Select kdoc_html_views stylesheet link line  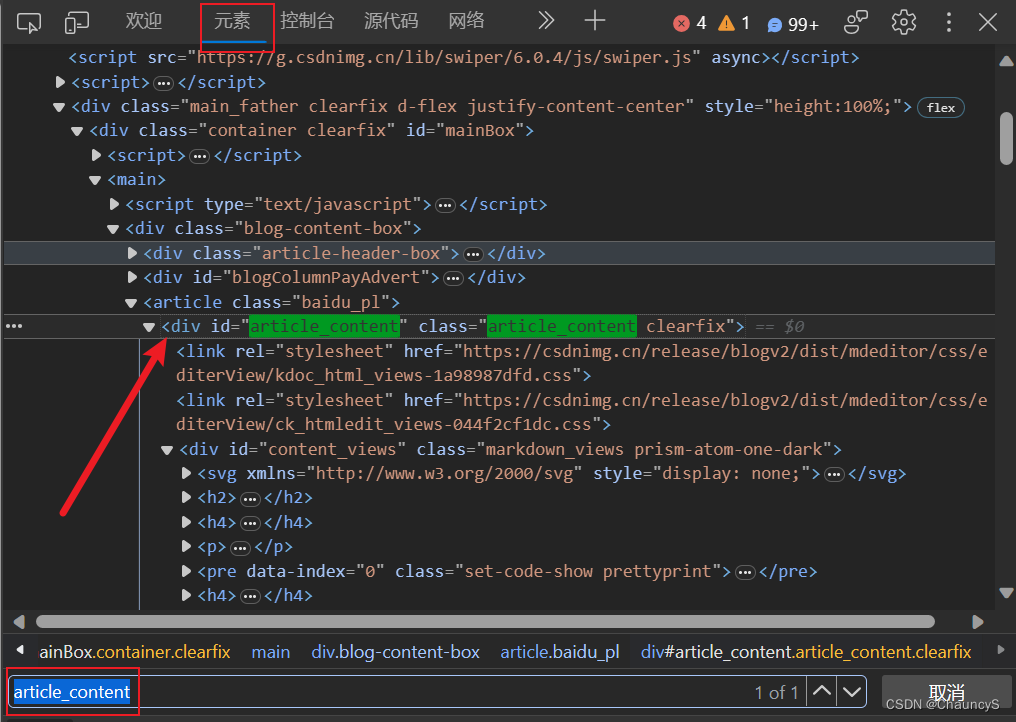tap(582, 363)
